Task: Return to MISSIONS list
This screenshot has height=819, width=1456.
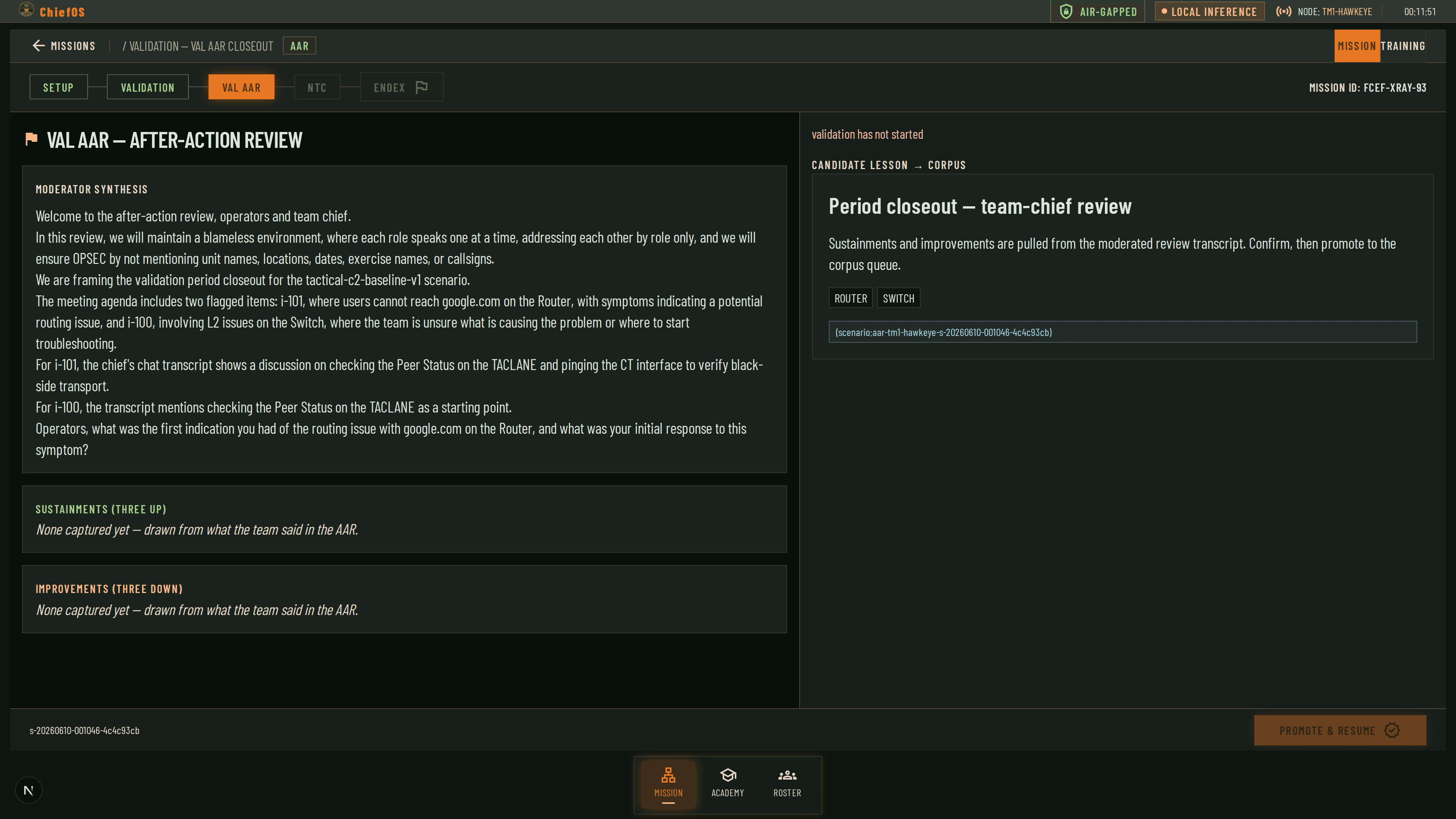Action: pos(64,46)
